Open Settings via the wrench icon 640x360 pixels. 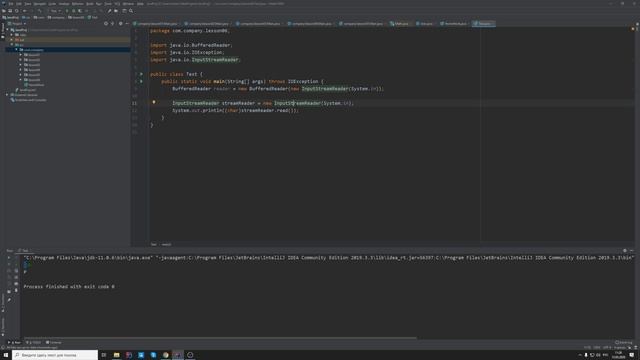tap(109, 11)
